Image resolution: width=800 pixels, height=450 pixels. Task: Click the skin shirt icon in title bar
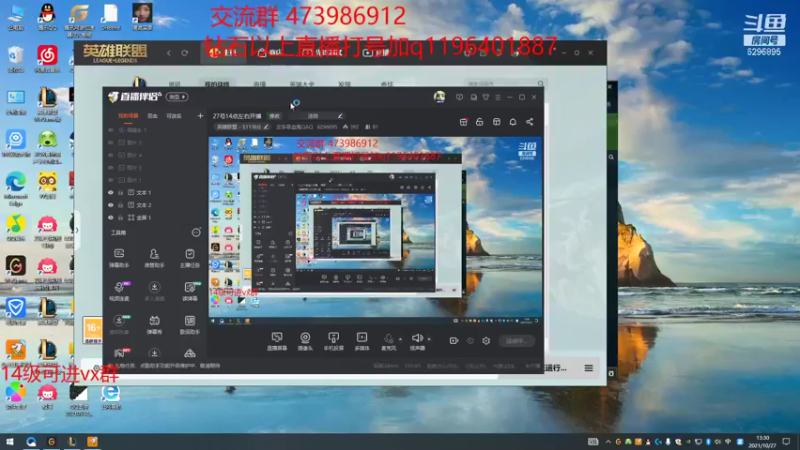point(486,97)
